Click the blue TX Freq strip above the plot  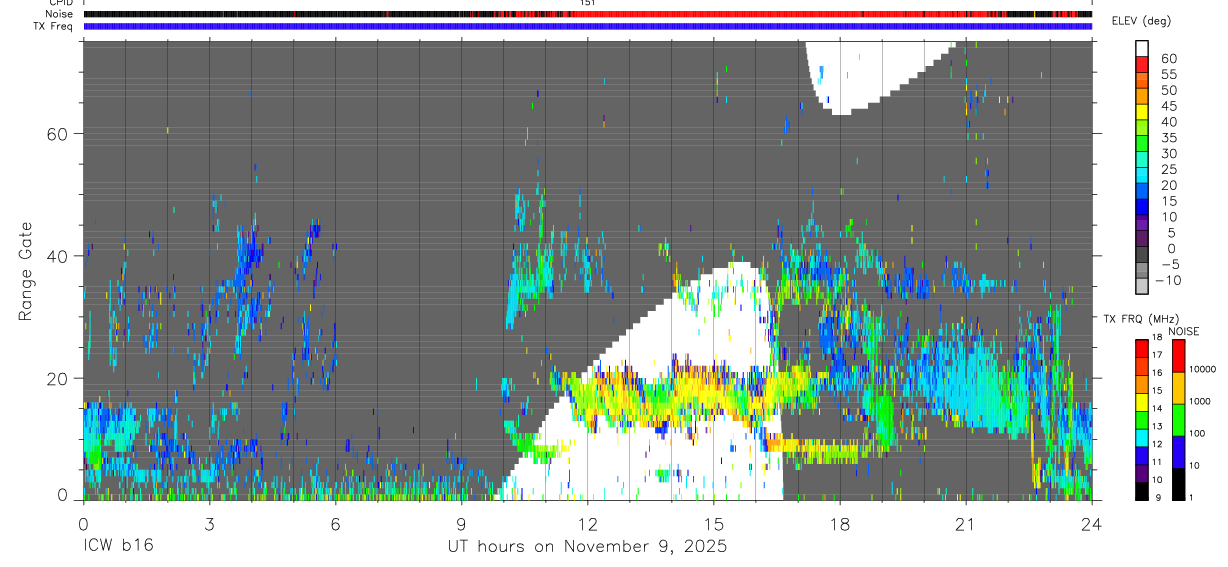(587, 26)
